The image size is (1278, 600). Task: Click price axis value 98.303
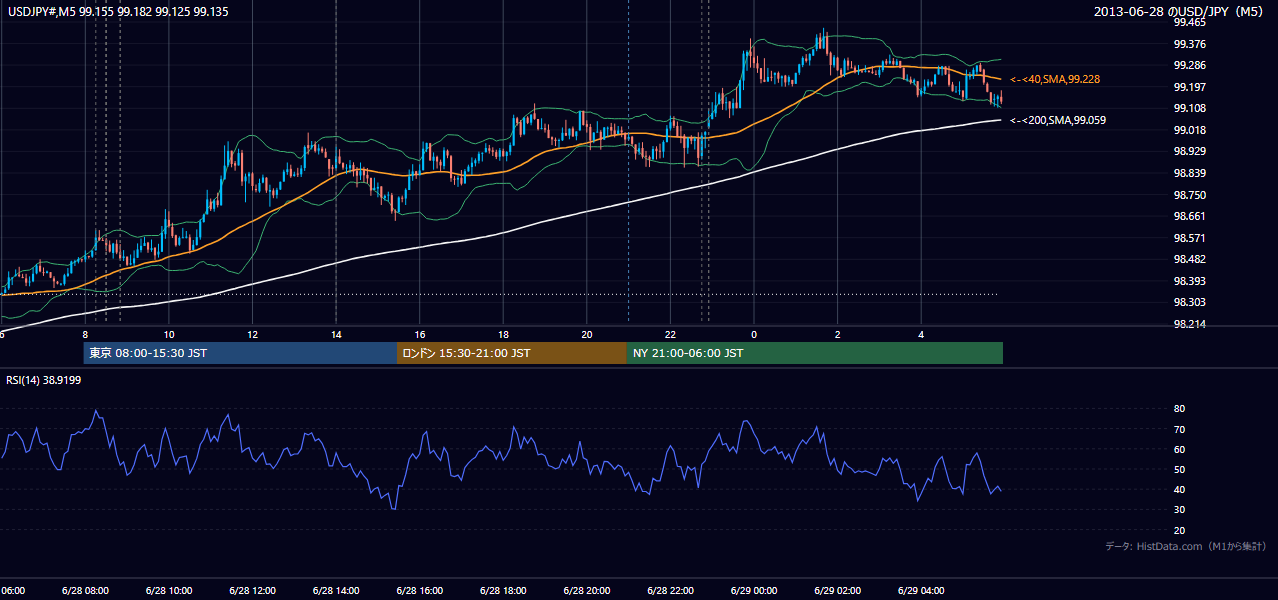click(x=1189, y=302)
